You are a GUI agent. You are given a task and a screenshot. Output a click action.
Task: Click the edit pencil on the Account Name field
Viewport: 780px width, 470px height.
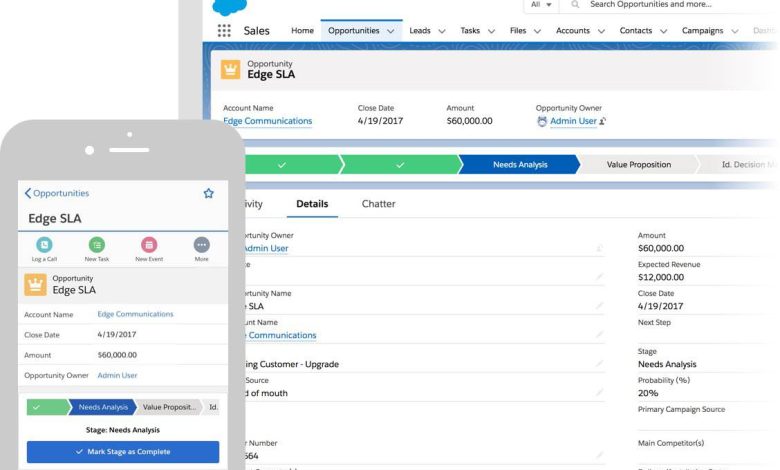pos(599,334)
